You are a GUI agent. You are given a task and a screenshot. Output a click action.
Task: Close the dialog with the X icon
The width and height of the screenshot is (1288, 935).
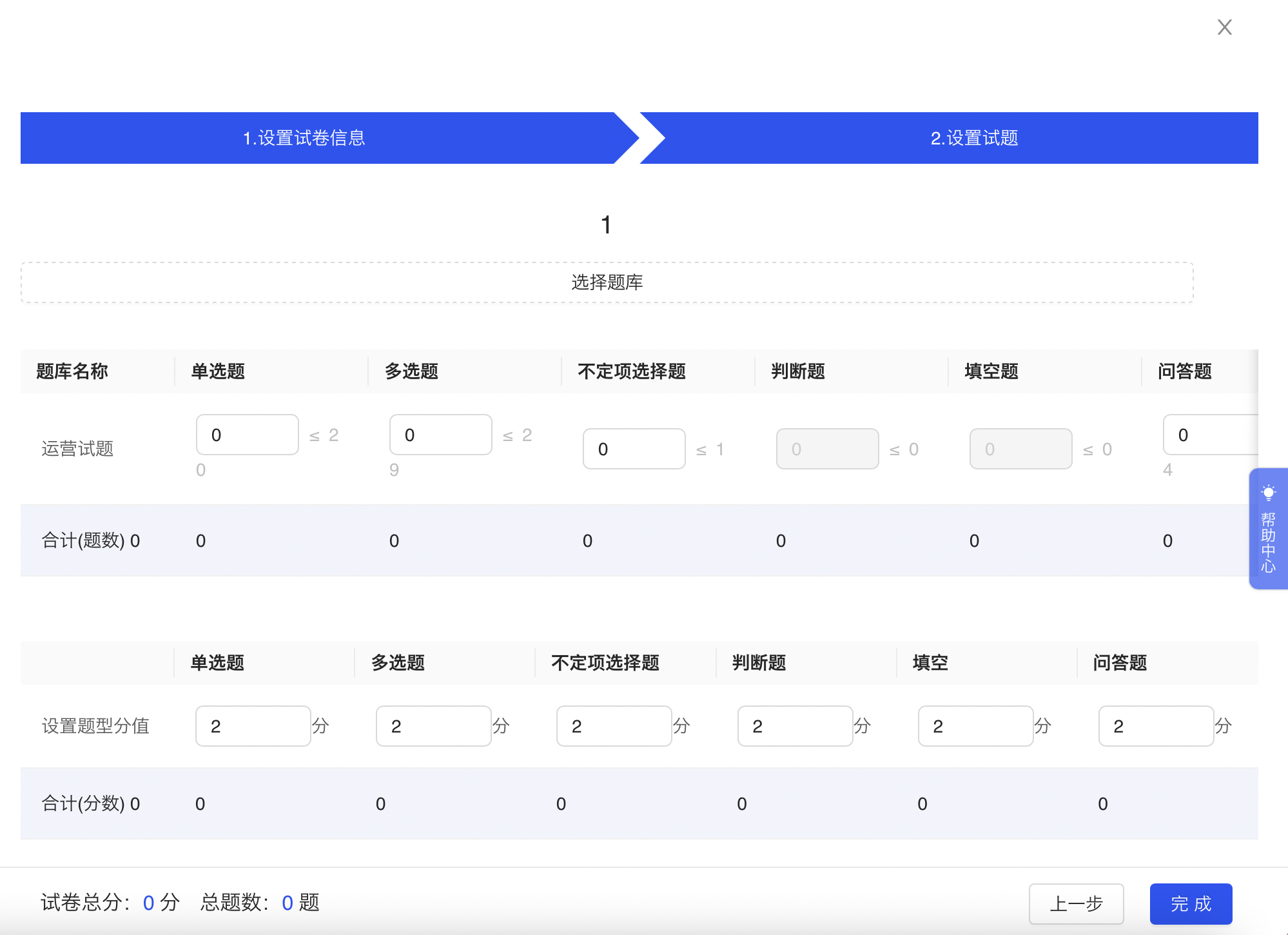tap(1224, 27)
